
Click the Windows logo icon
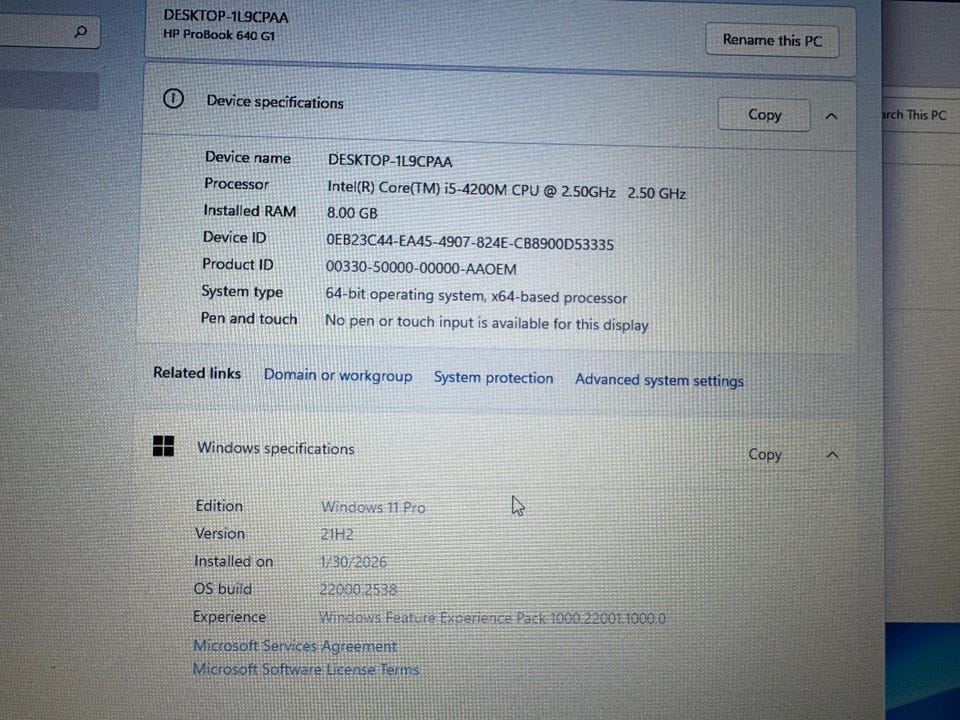tap(163, 446)
